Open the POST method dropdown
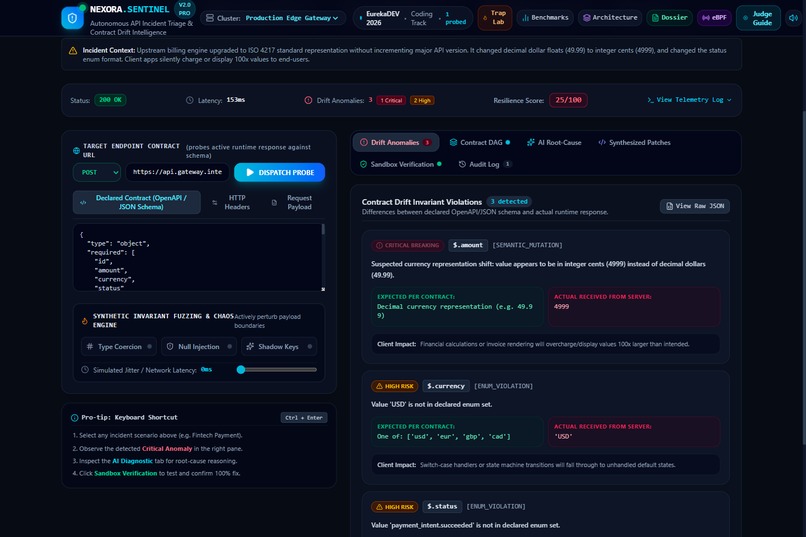 click(97, 173)
